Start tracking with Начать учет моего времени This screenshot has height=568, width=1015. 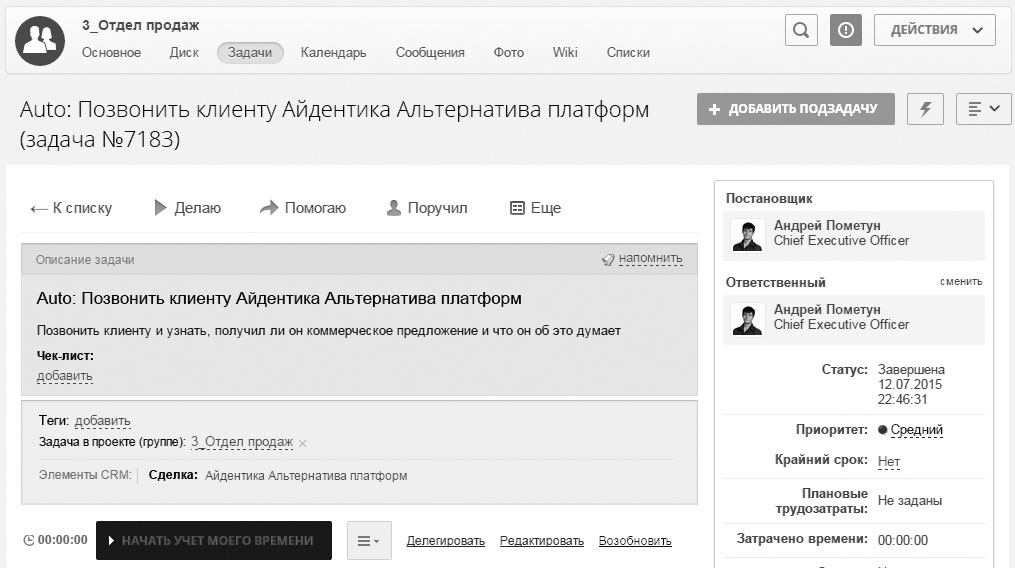pyautogui.click(x=213, y=541)
